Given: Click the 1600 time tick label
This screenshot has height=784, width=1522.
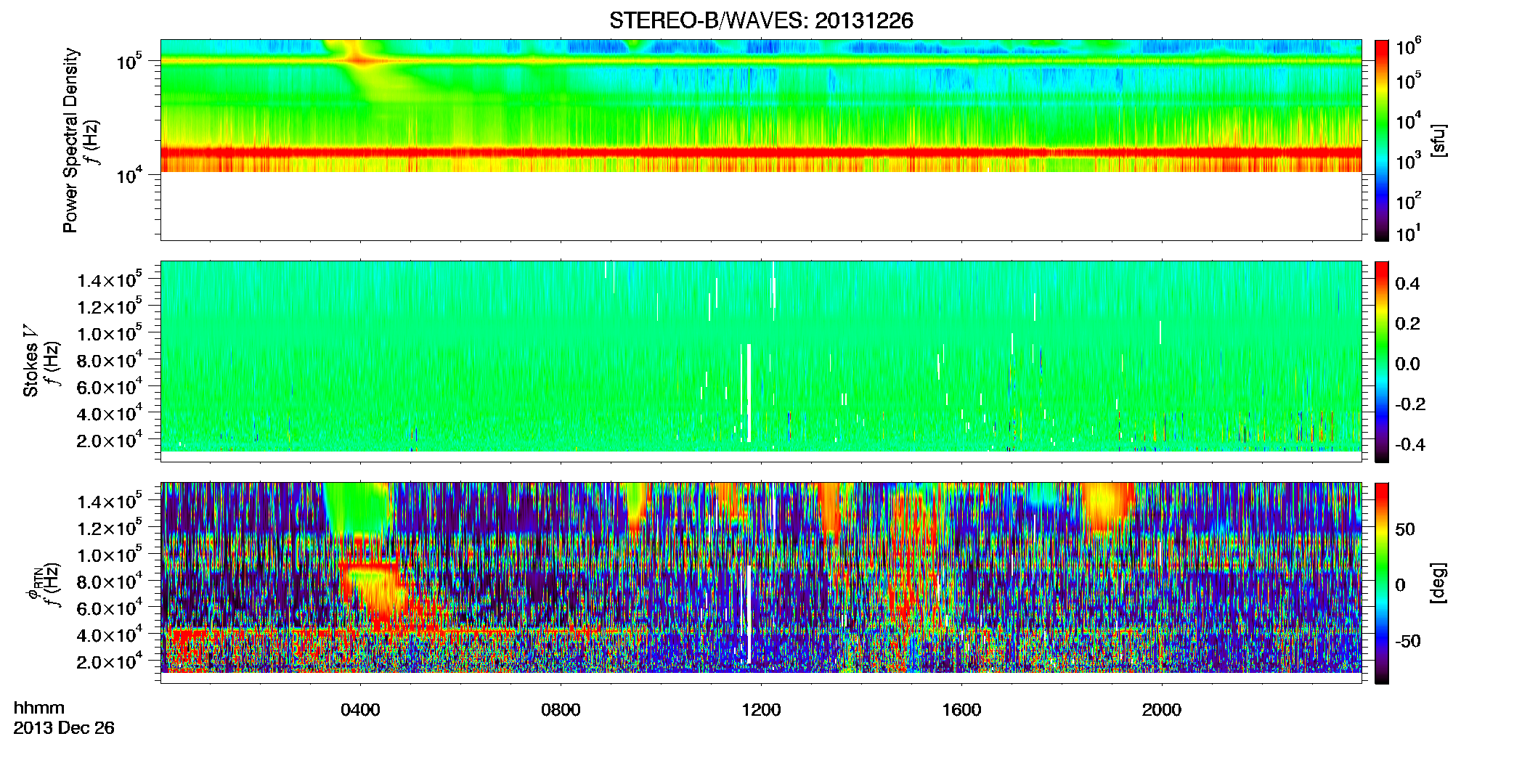Looking at the screenshot, I should click(961, 710).
